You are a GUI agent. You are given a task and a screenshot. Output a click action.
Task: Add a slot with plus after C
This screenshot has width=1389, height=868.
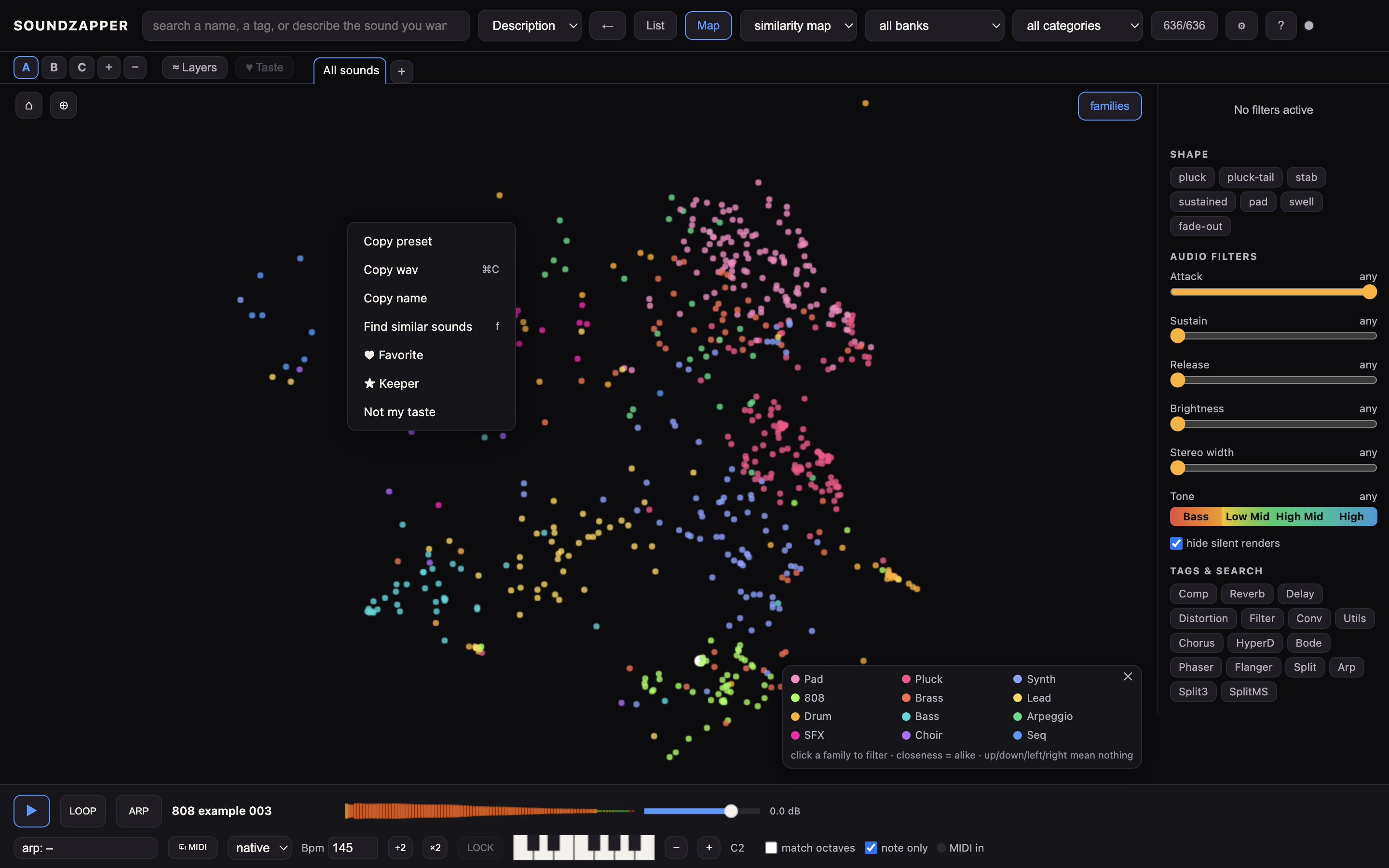(109, 68)
